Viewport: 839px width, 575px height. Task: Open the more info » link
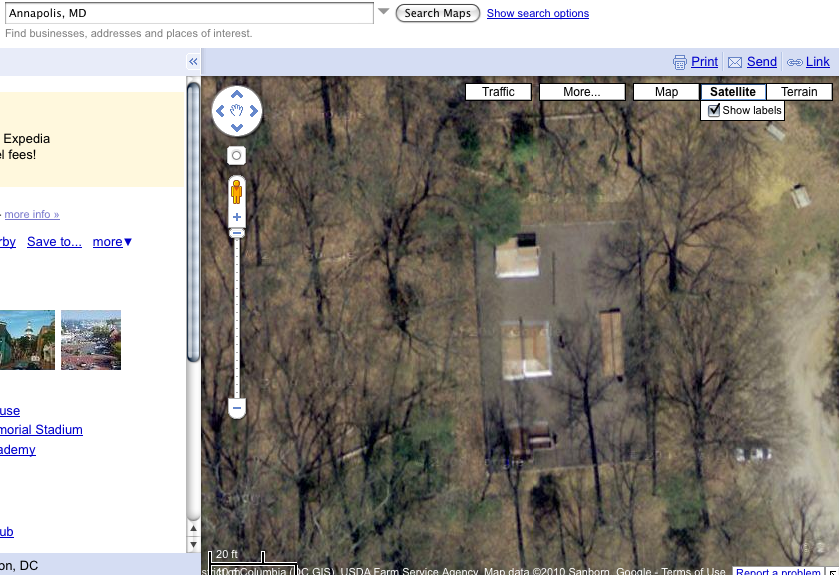(32, 214)
